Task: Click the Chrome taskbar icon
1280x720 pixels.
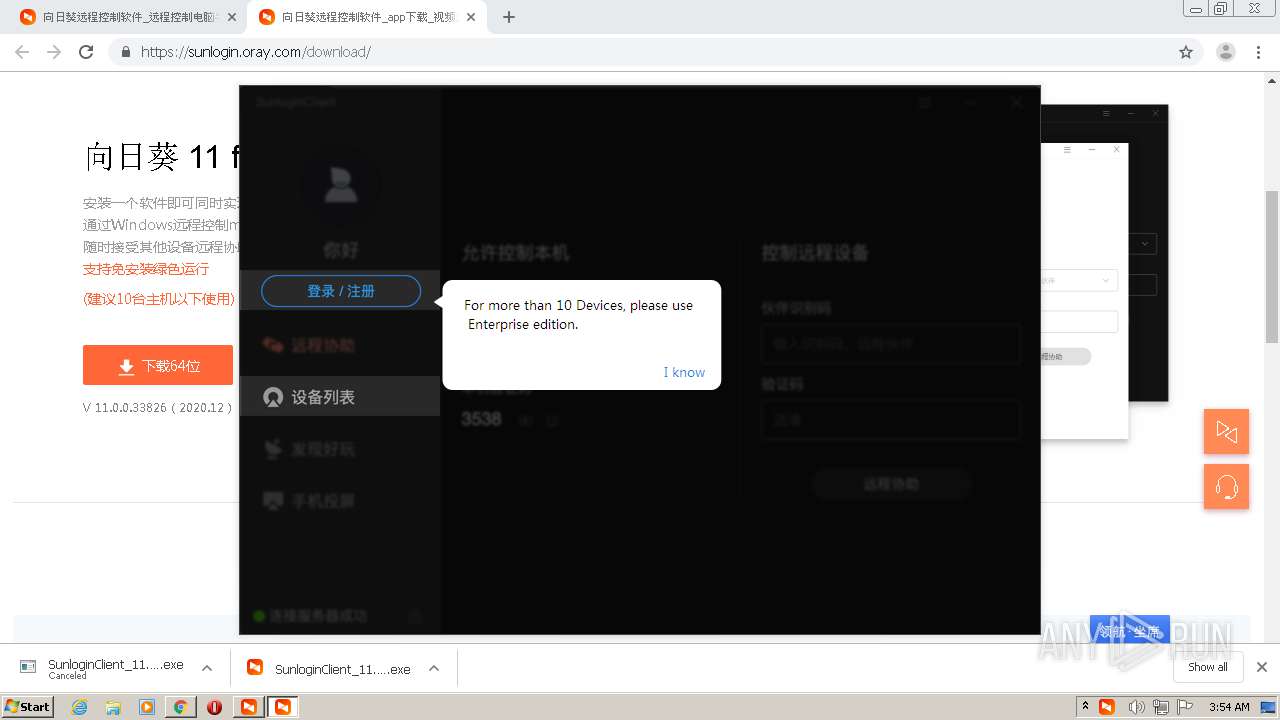Action: click(x=180, y=707)
